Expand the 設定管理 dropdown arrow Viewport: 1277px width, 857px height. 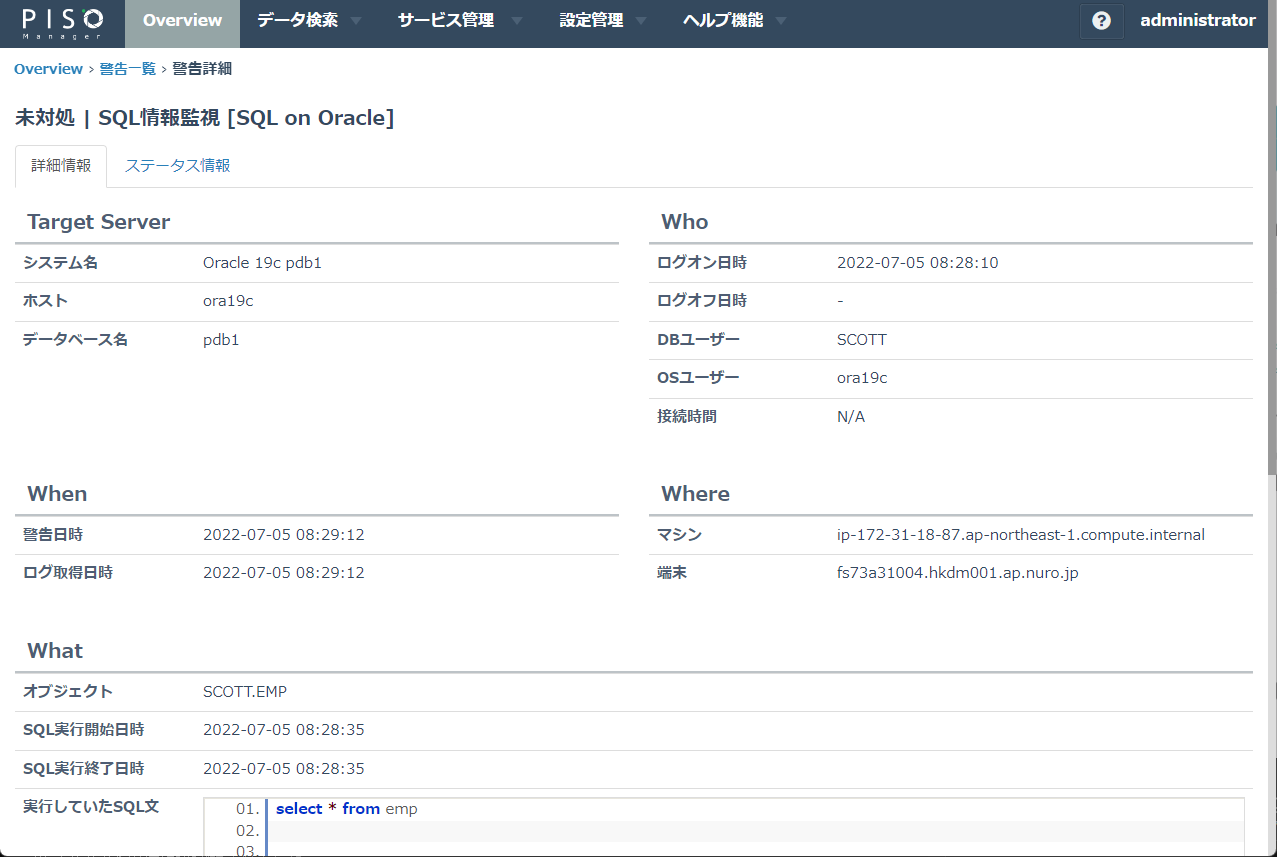pyautogui.click(x=641, y=21)
